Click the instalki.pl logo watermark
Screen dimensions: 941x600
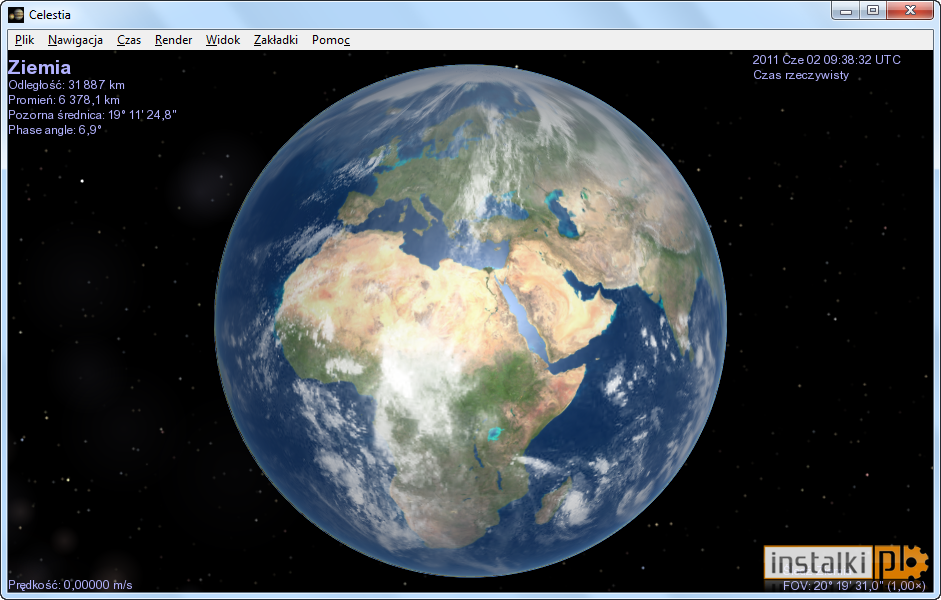click(x=846, y=563)
